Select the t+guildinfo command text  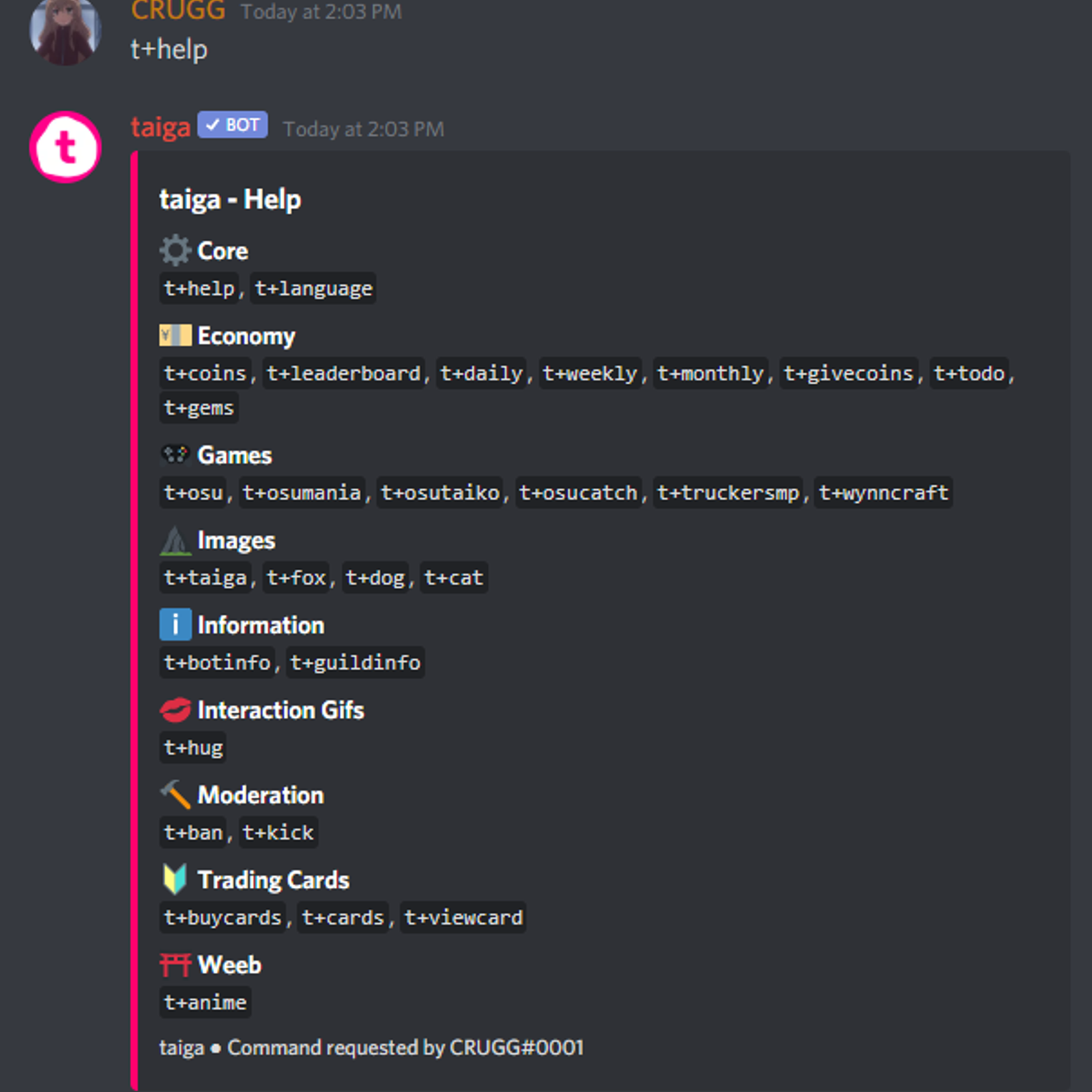click(x=356, y=662)
